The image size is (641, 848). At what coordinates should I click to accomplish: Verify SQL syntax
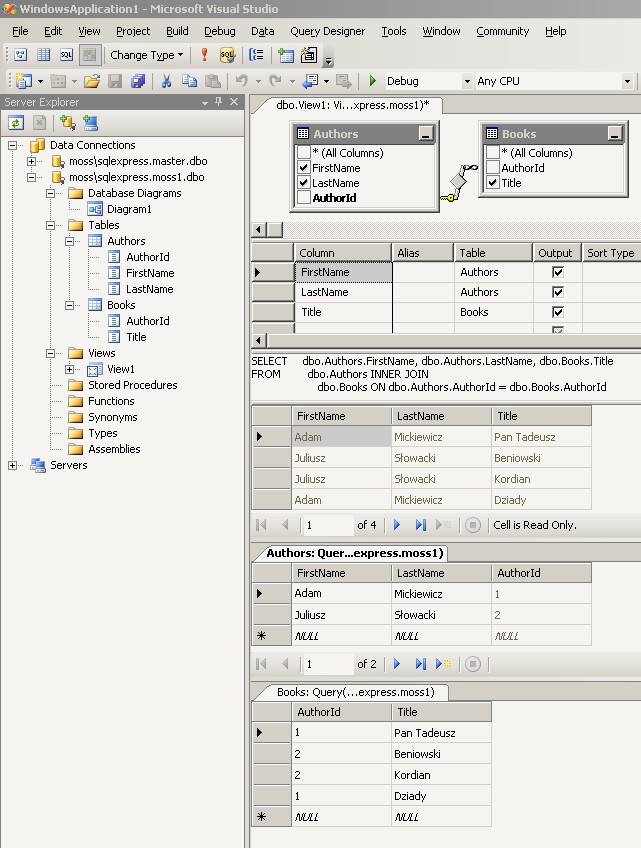(227, 55)
